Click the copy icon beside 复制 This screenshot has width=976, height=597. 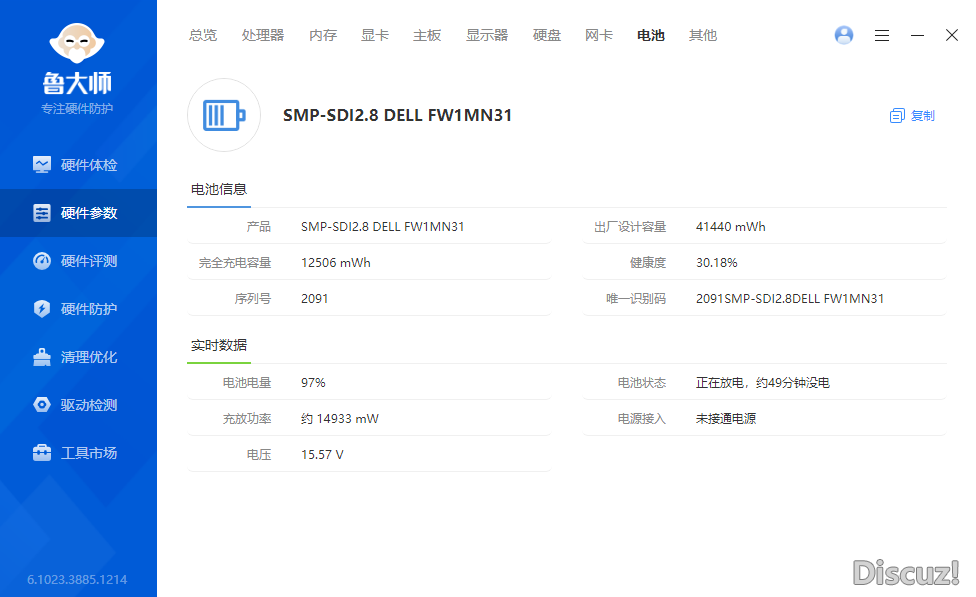coord(897,116)
